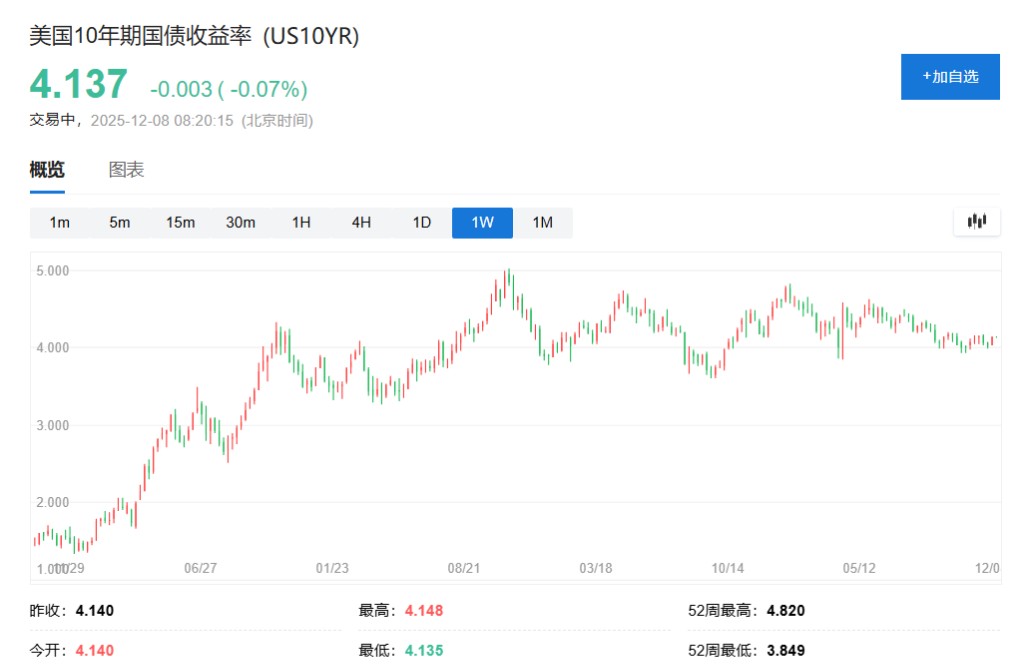The width and height of the screenshot is (1024, 669).
Task: Click the 52周最高 value 4.820
Action: (785, 611)
